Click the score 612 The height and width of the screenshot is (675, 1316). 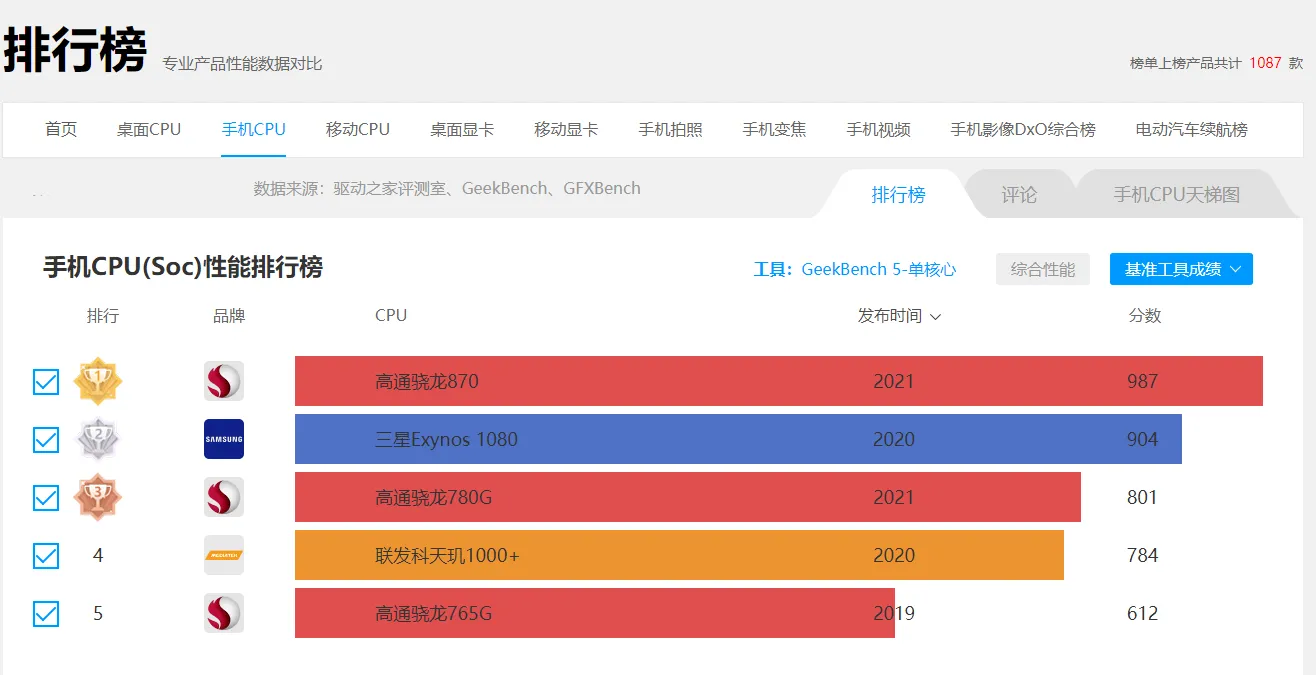tap(1142, 613)
